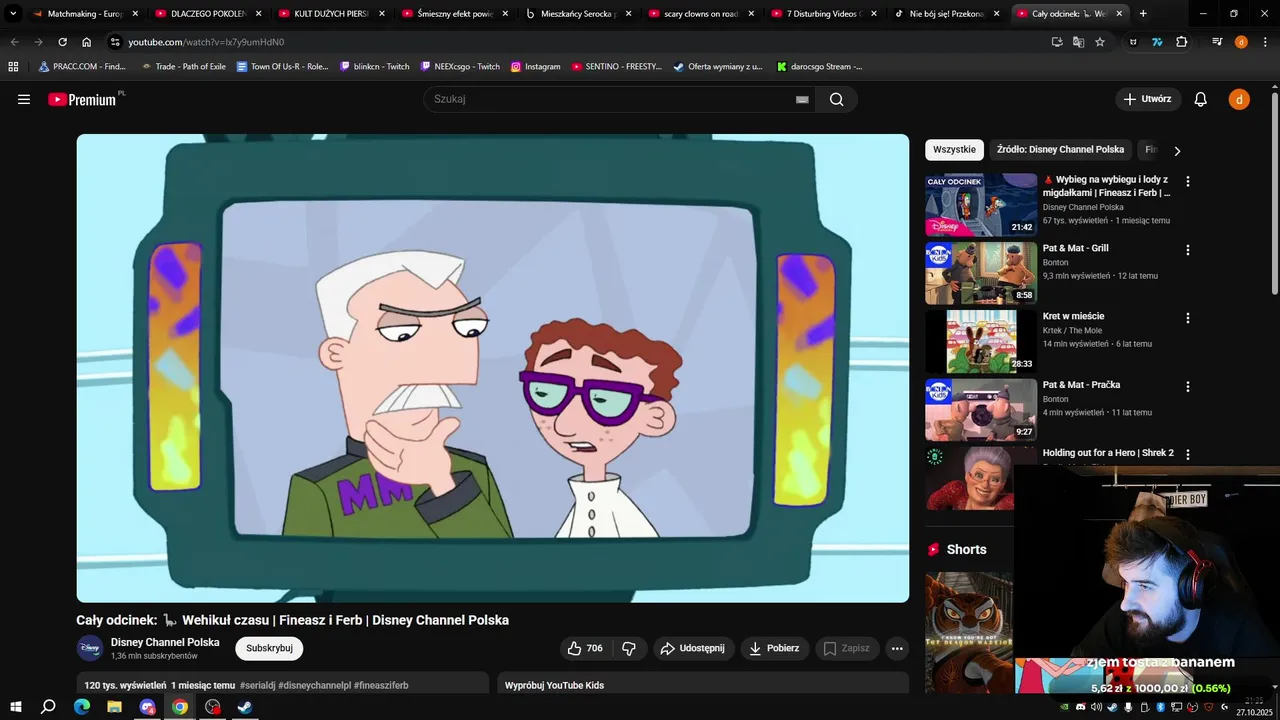Screen dimensions: 1280x720
Task: Open blinkcn - Twitch bookmark
Action: click(374, 66)
